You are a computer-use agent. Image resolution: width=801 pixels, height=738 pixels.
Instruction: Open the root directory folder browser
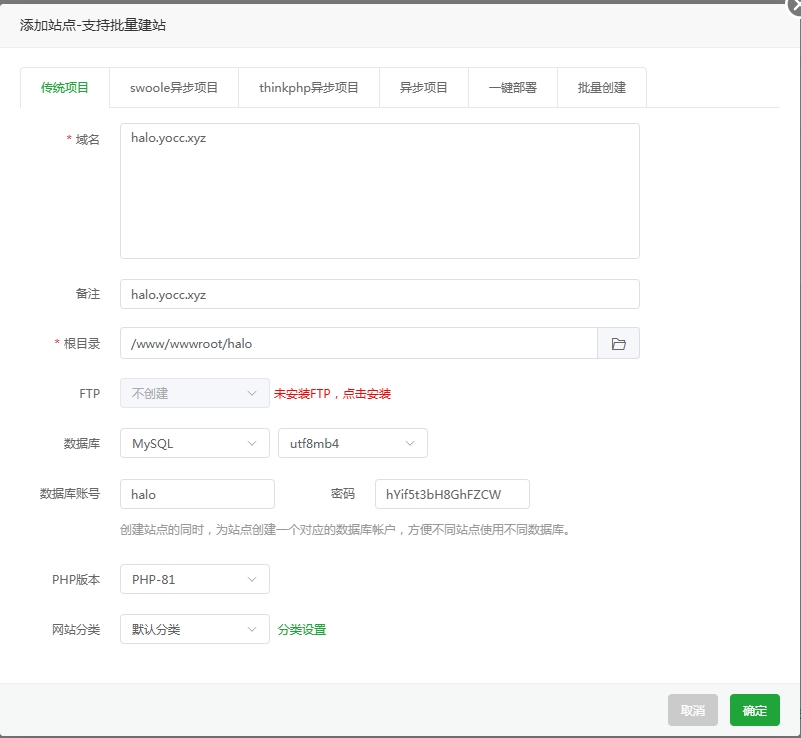[x=619, y=343]
